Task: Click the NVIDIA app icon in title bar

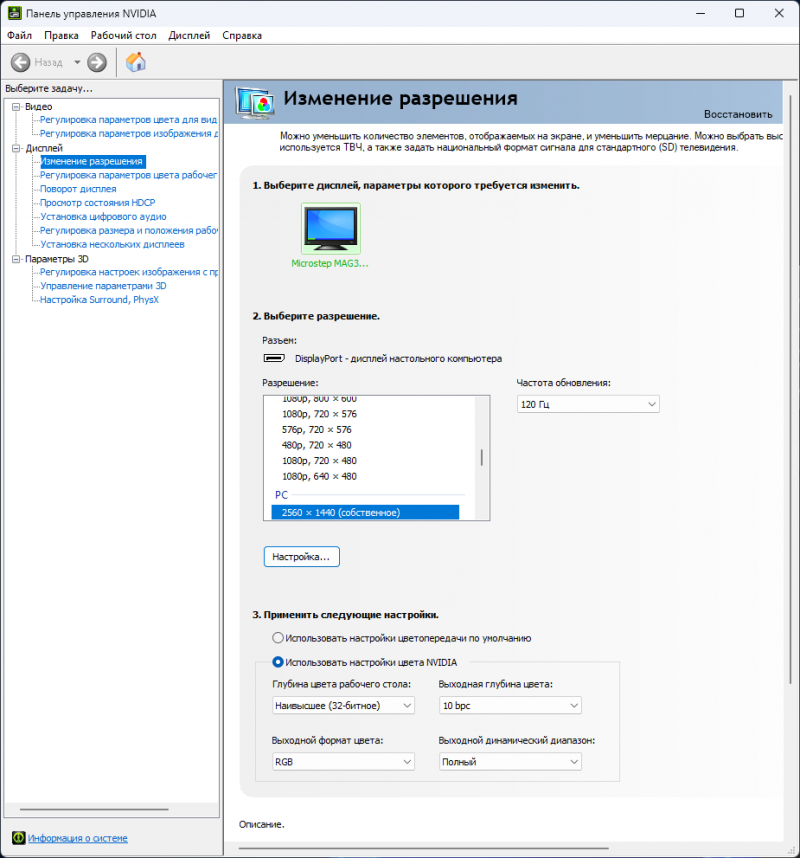Action: [14, 13]
